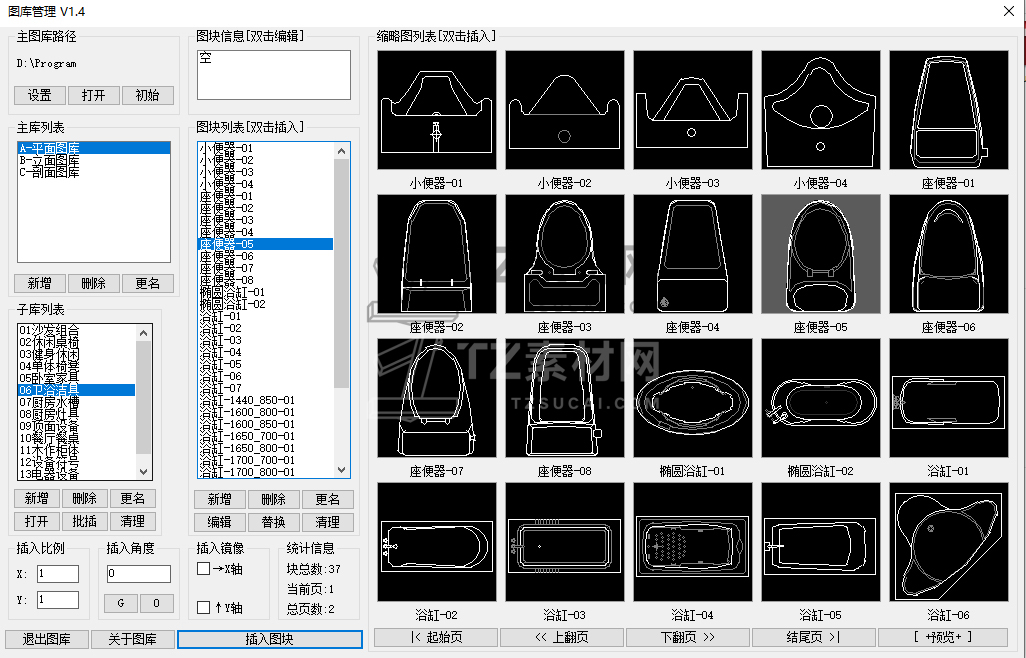Image resolution: width=1026 pixels, height=658 pixels.
Task: Click the +预览+ button
Action: pos(943,637)
